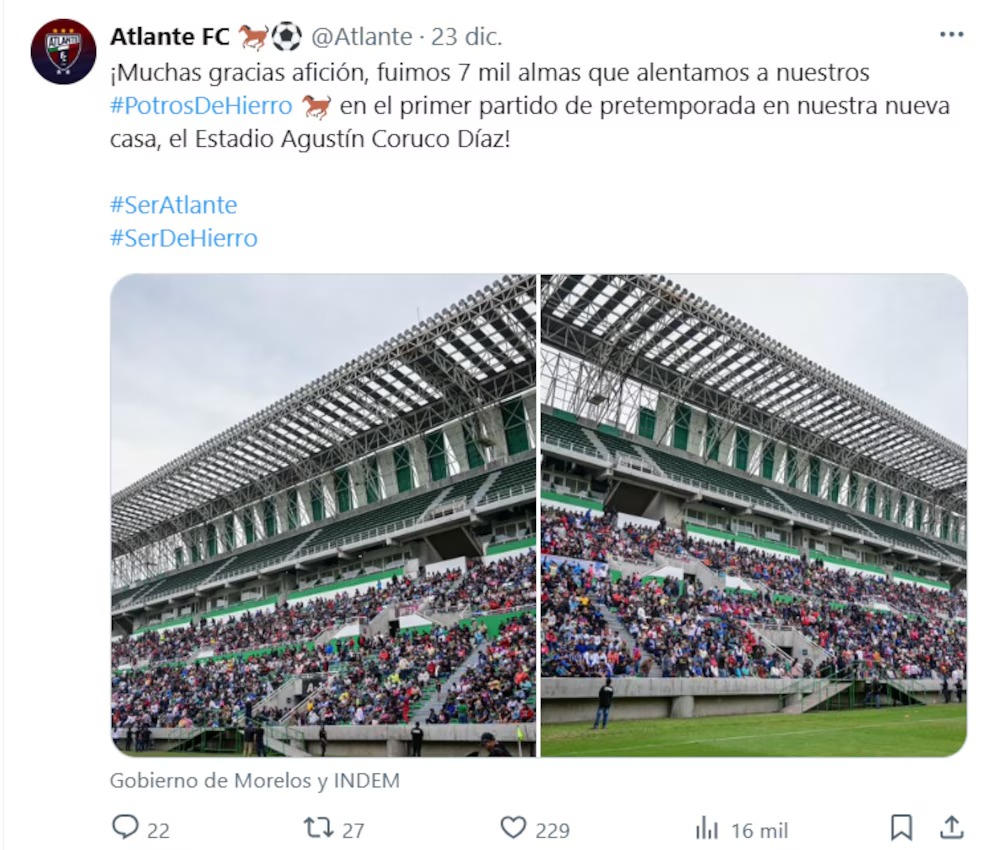
Task: Click the Atlante FC display name
Action: (170, 37)
